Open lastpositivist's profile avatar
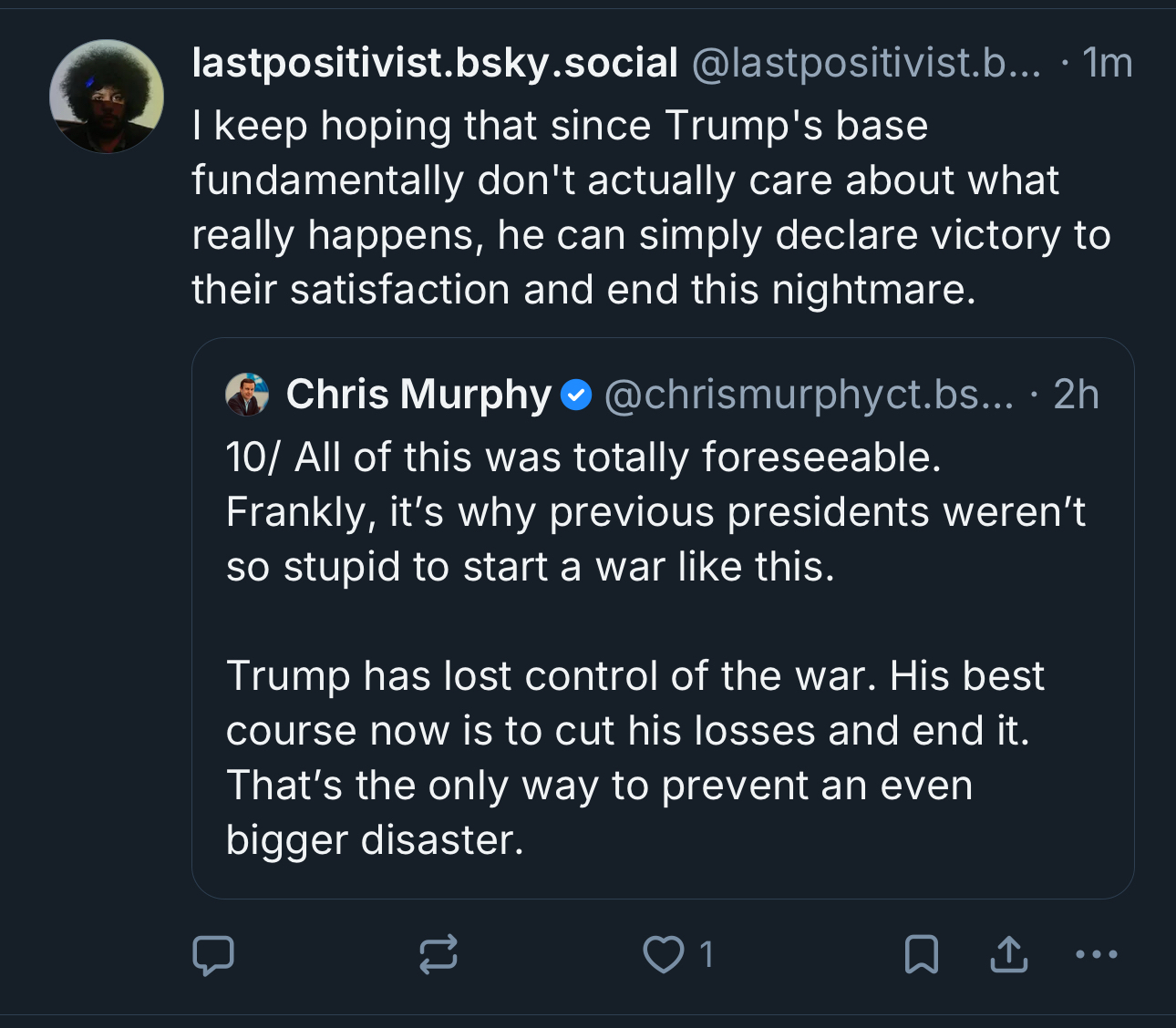The width and height of the screenshot is (1176, 1028). (107, 97)
